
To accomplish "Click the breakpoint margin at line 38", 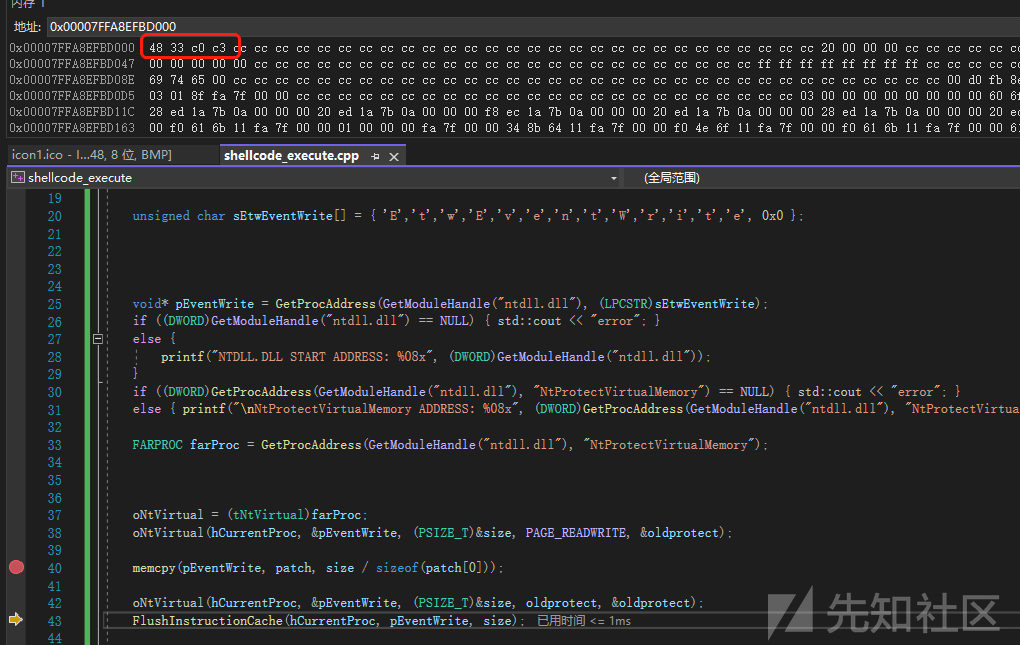I will click(16, 533).
